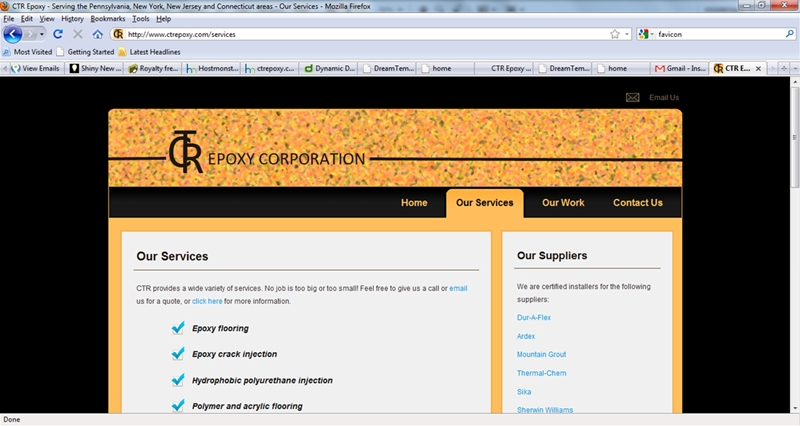Click the scrollbar down arrow
The image size is (800, 426).
[795, 409]
